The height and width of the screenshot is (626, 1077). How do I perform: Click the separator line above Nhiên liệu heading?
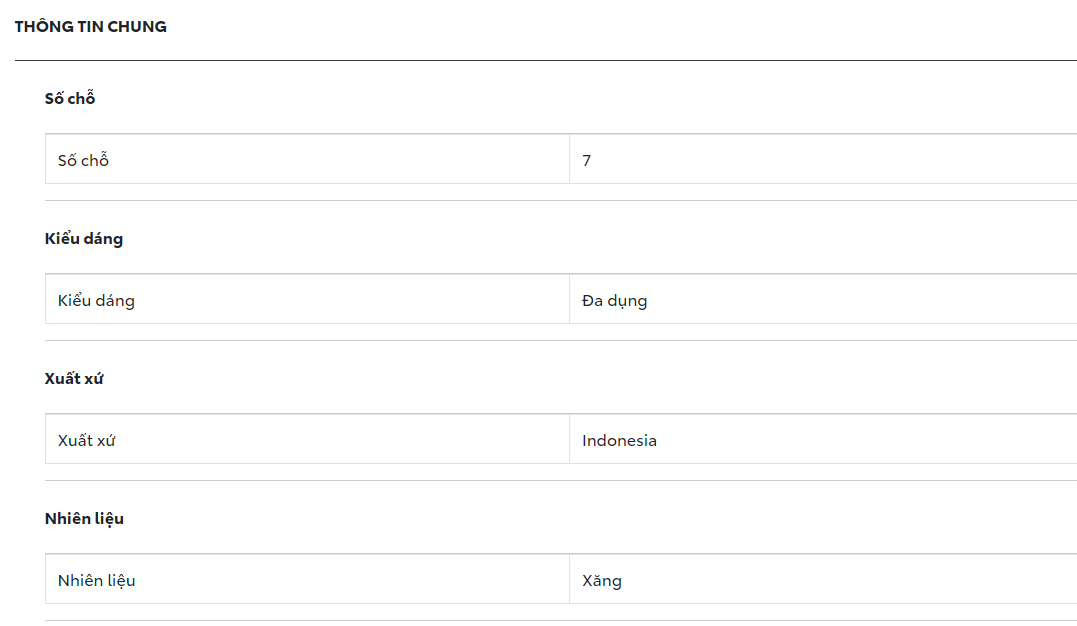click(x=560, y=481)
